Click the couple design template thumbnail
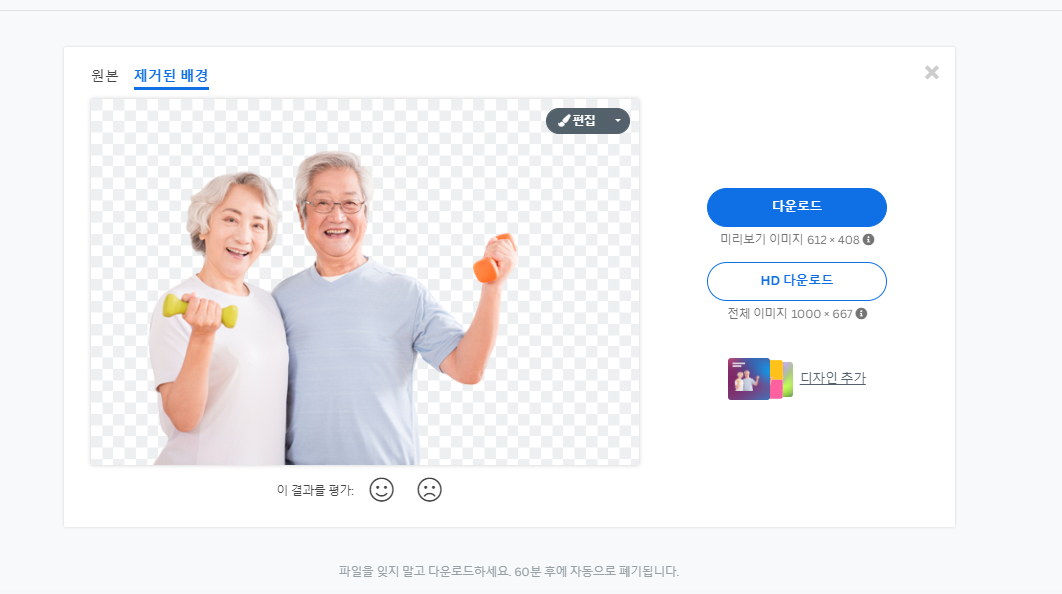1062x594 pixels. [x=748, y=378]
